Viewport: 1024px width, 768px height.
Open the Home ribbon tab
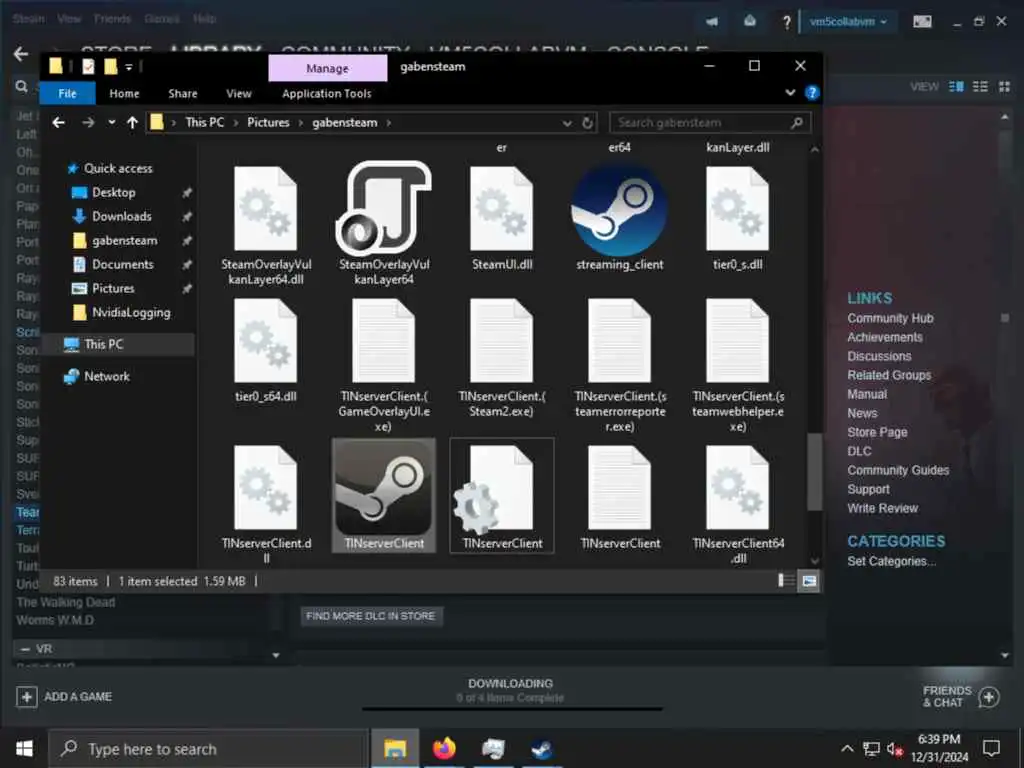pyautogui.click(x=124, y=93)
